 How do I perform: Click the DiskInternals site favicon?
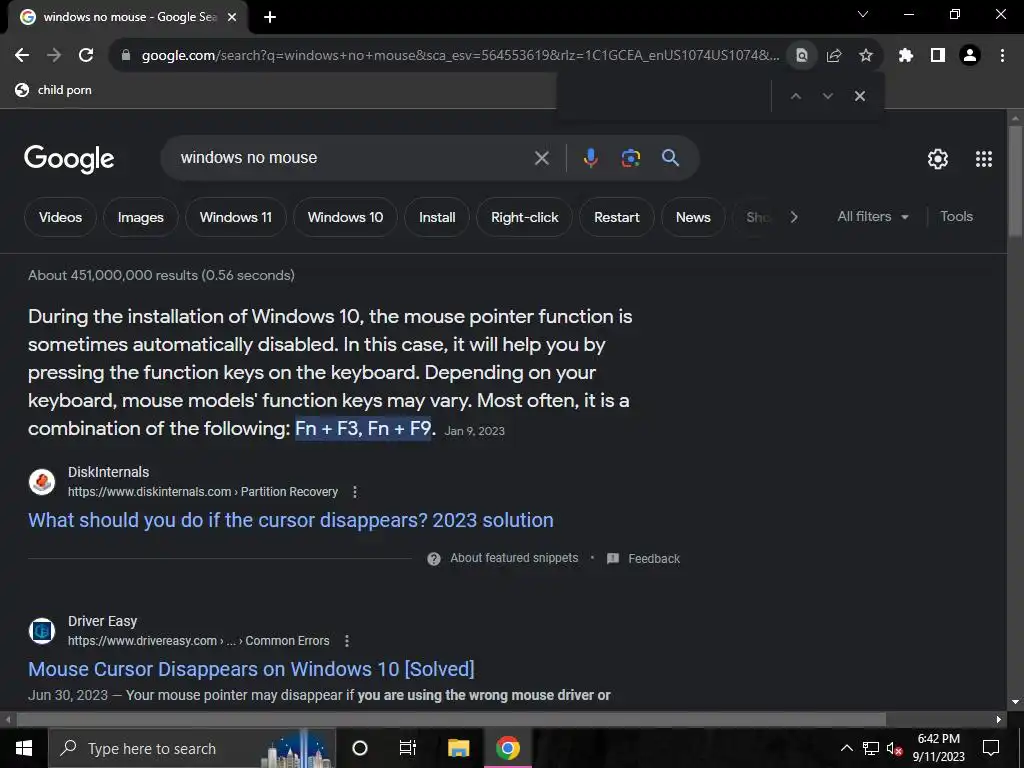pos(42,482)
